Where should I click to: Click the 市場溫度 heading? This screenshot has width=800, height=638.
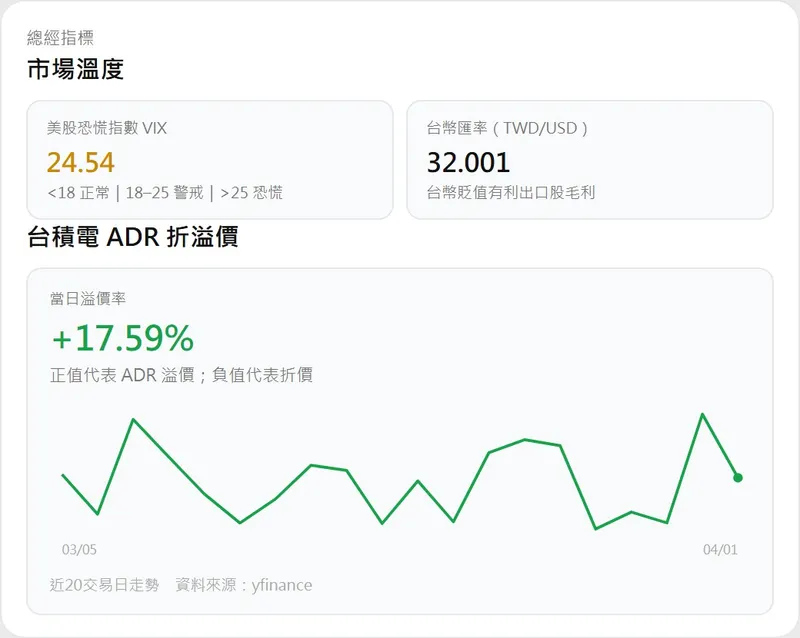pos(76,69)
